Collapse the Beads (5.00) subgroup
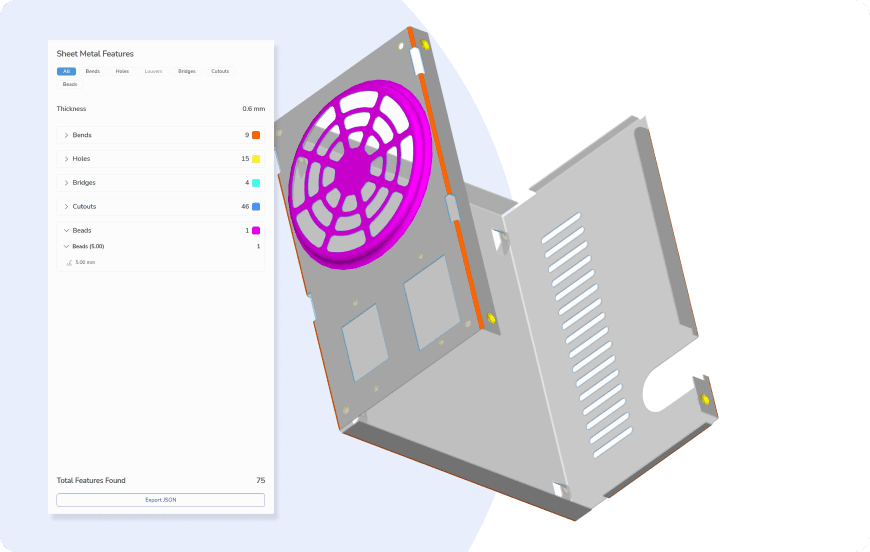The width and height of the screenshot is (870, 552). click(160, 246)
